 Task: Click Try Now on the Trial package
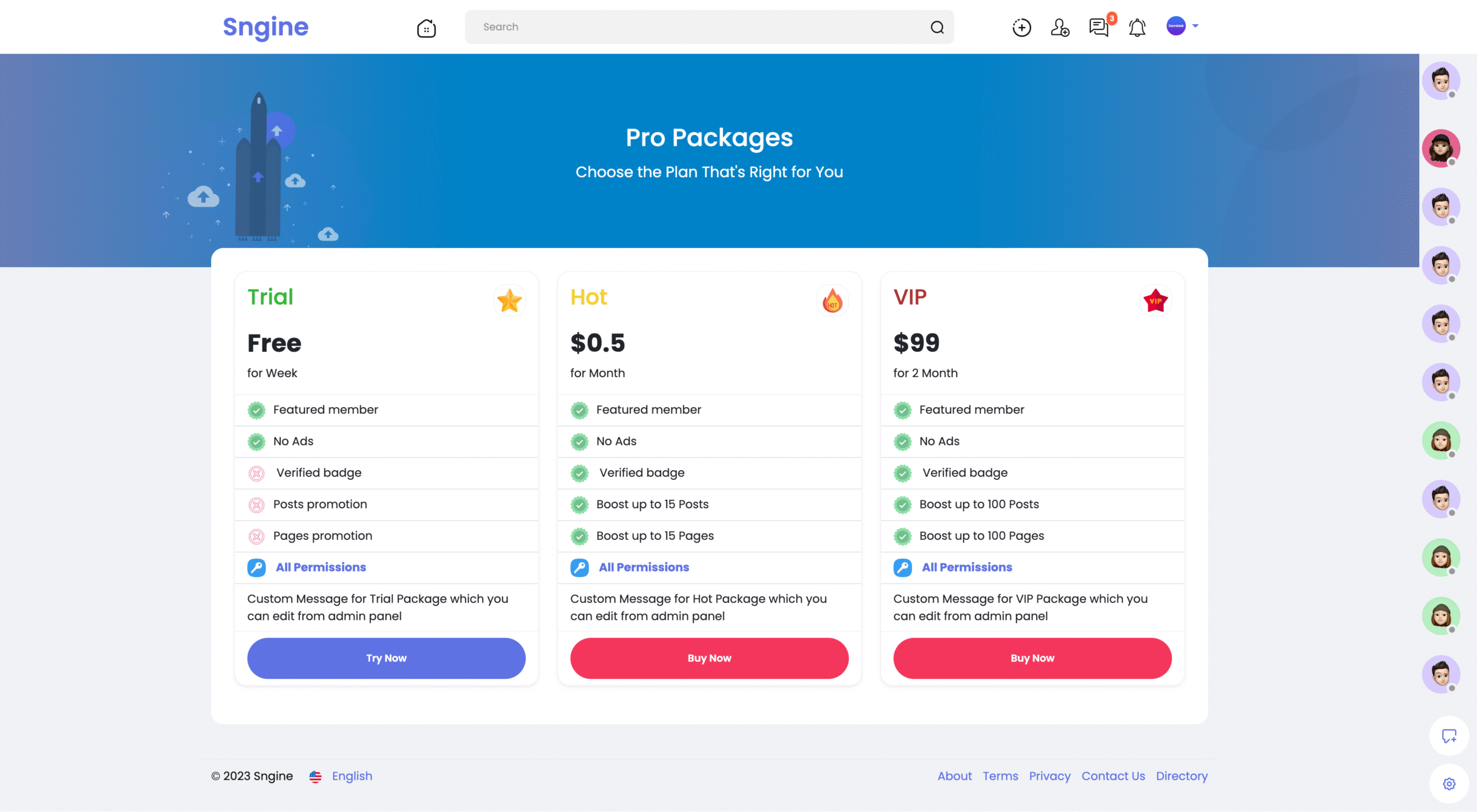pyautogui.click(x=385, y=658)
